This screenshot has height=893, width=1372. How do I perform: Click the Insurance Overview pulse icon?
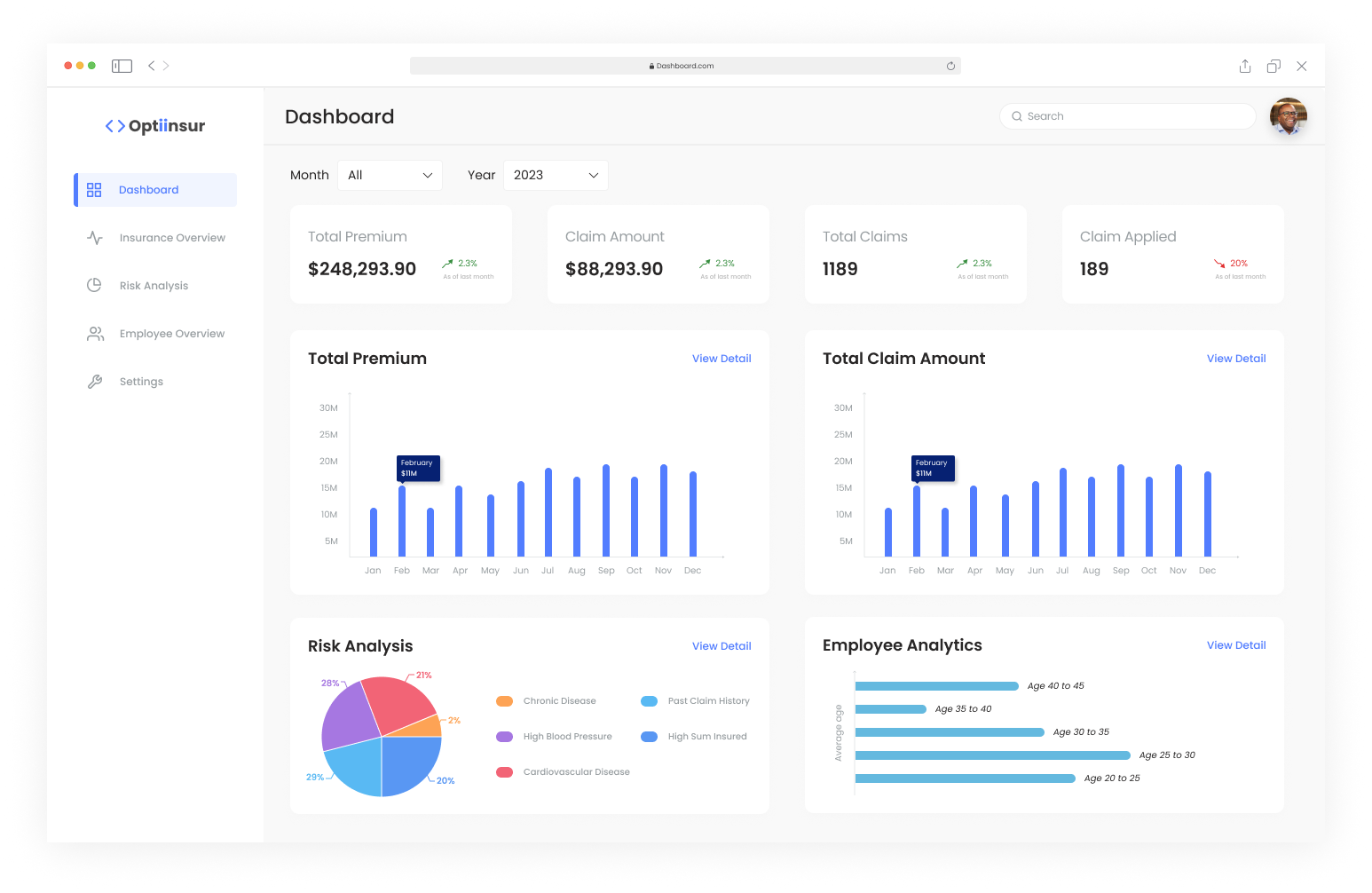click(95, 238)
